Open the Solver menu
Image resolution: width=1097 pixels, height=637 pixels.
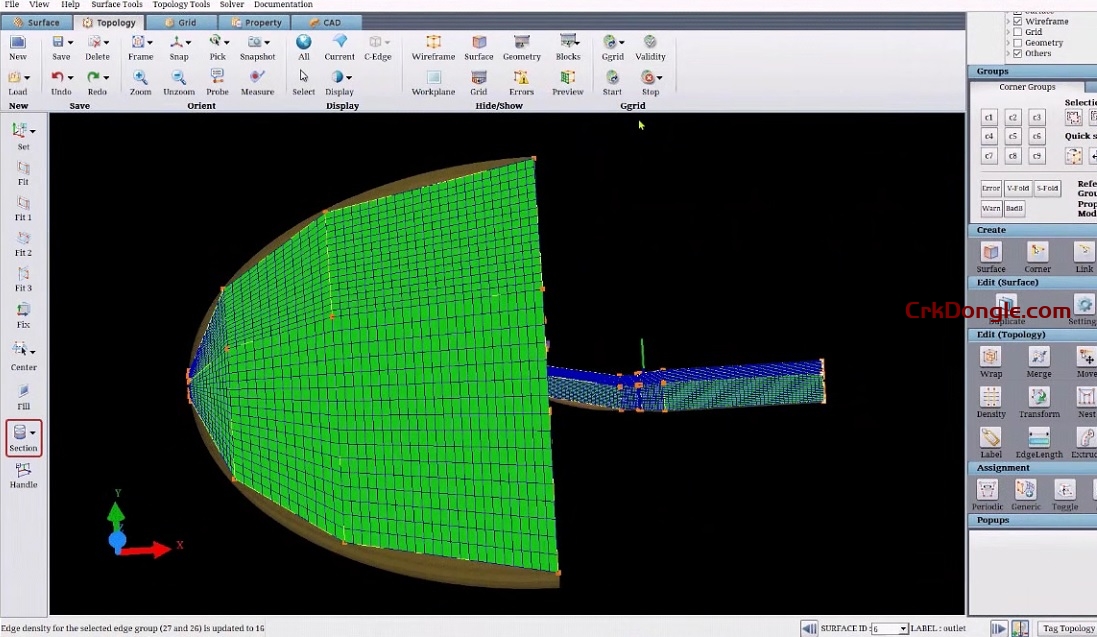tap(231, 4)
